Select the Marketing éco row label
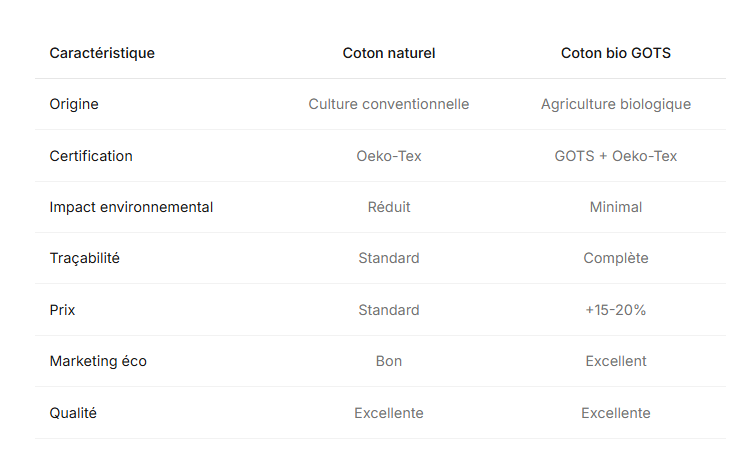This screenshot has height=469, width=747. 98,361
